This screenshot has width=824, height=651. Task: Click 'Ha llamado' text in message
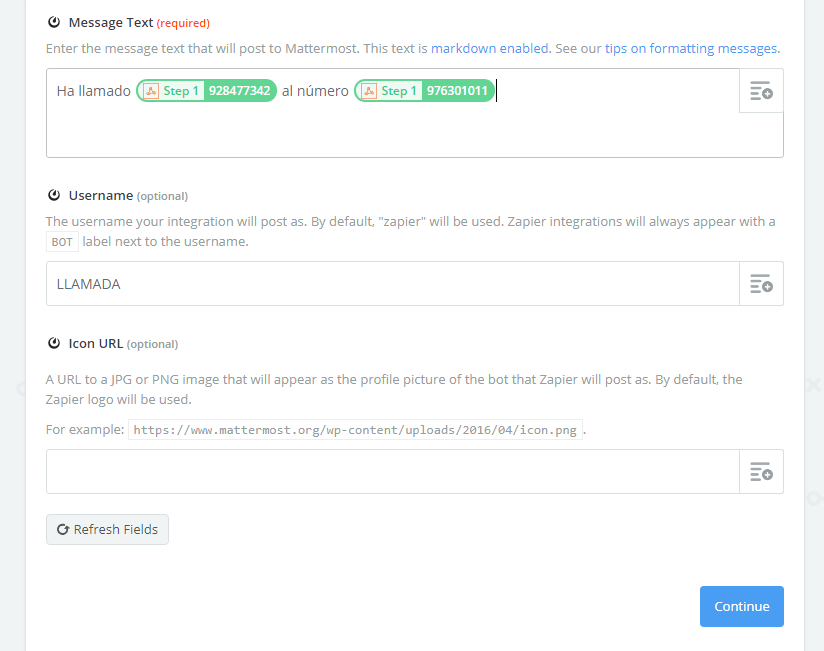[x=94, y=91]
